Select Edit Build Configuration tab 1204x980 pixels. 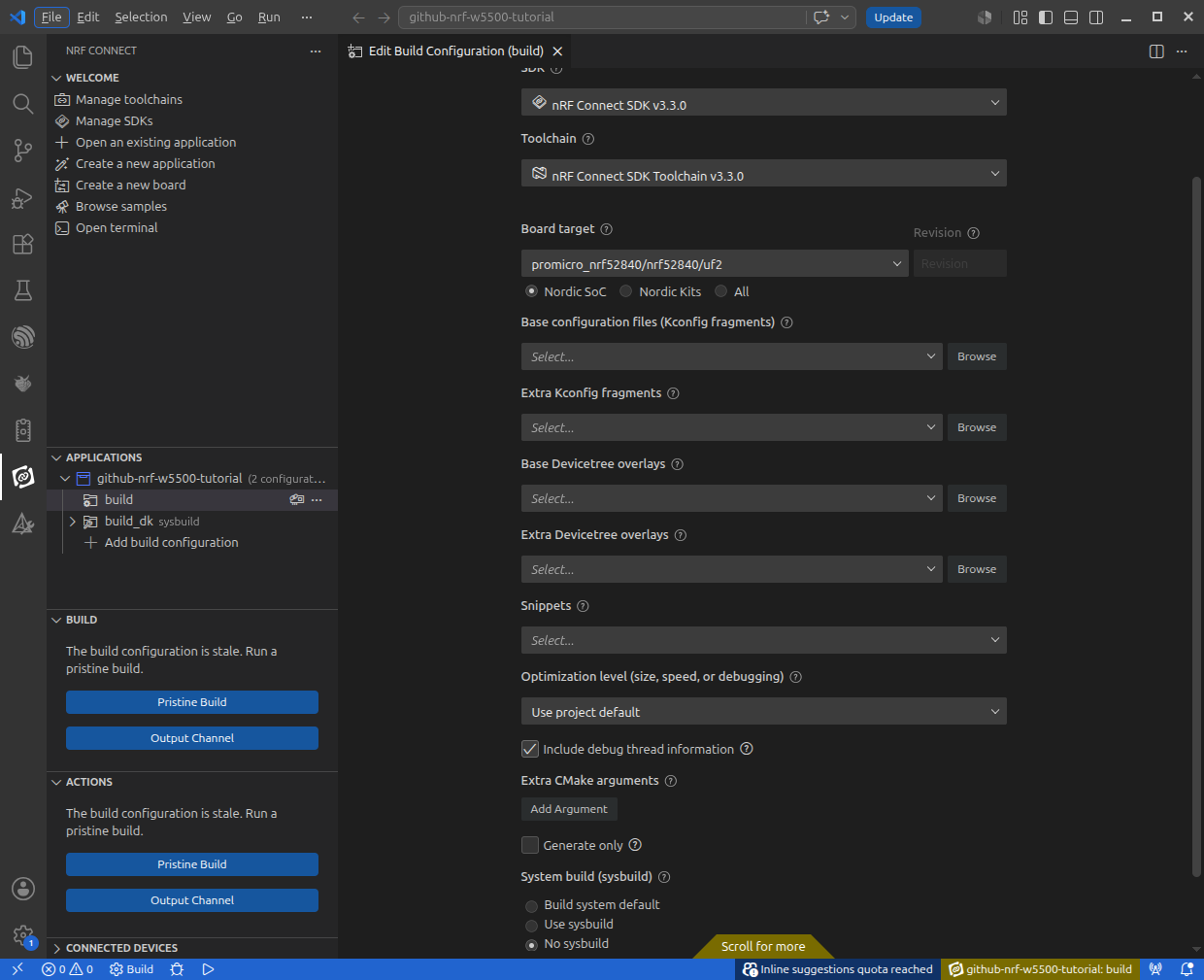[455, 51]
